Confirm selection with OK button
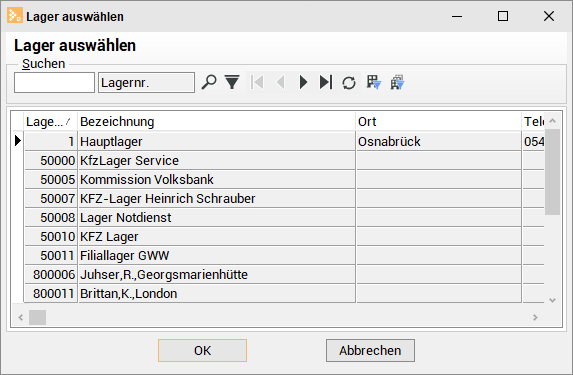This screenshot has height=375, width=573. pos(202,351)
